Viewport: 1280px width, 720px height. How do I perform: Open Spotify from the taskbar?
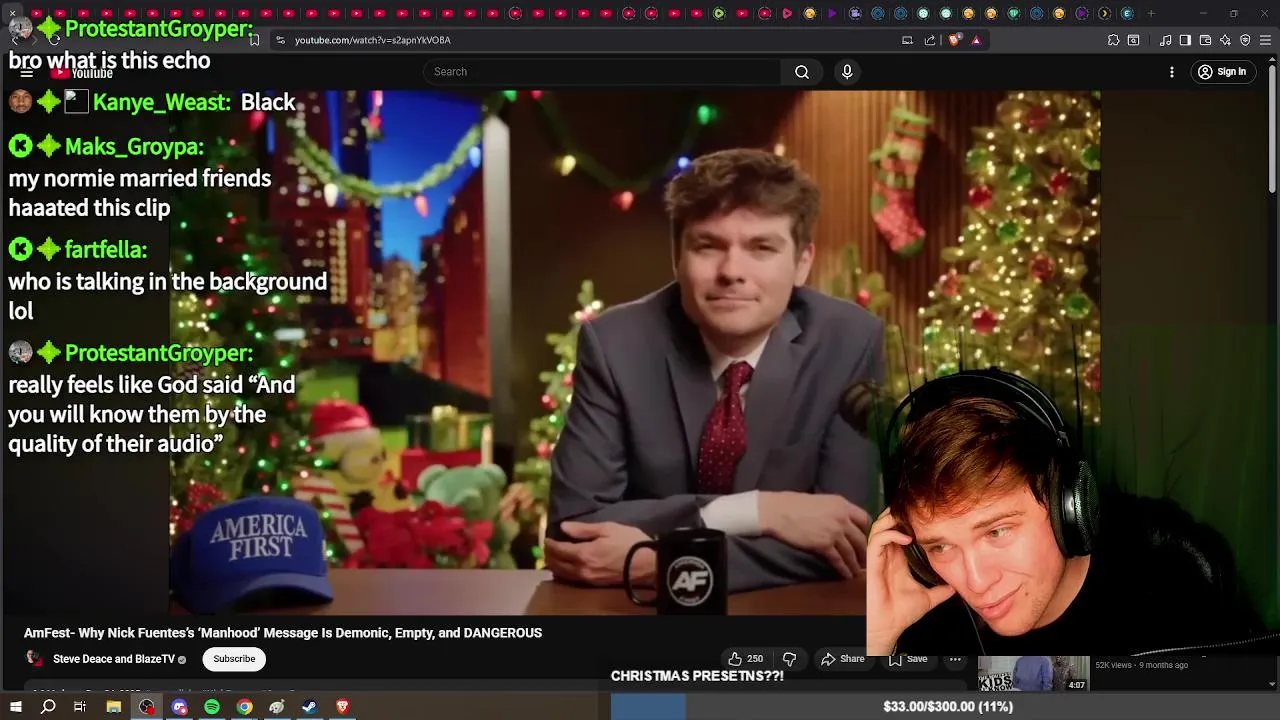click(212, 707)
